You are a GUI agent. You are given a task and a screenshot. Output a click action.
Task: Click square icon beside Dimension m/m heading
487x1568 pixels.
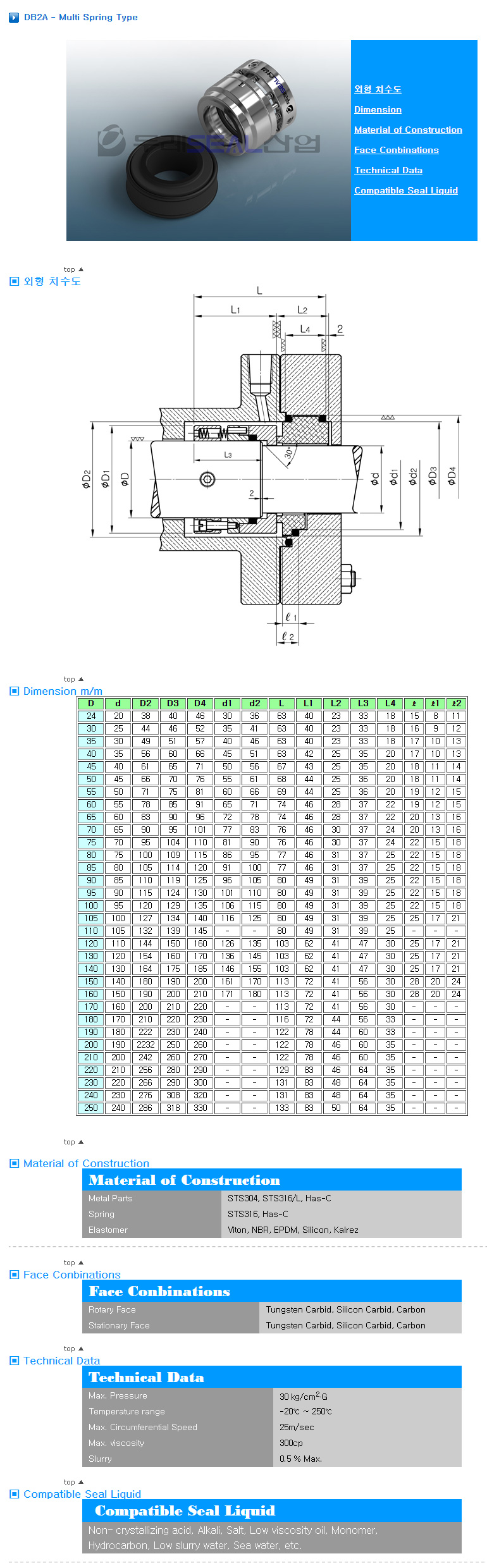pos(15,691)
